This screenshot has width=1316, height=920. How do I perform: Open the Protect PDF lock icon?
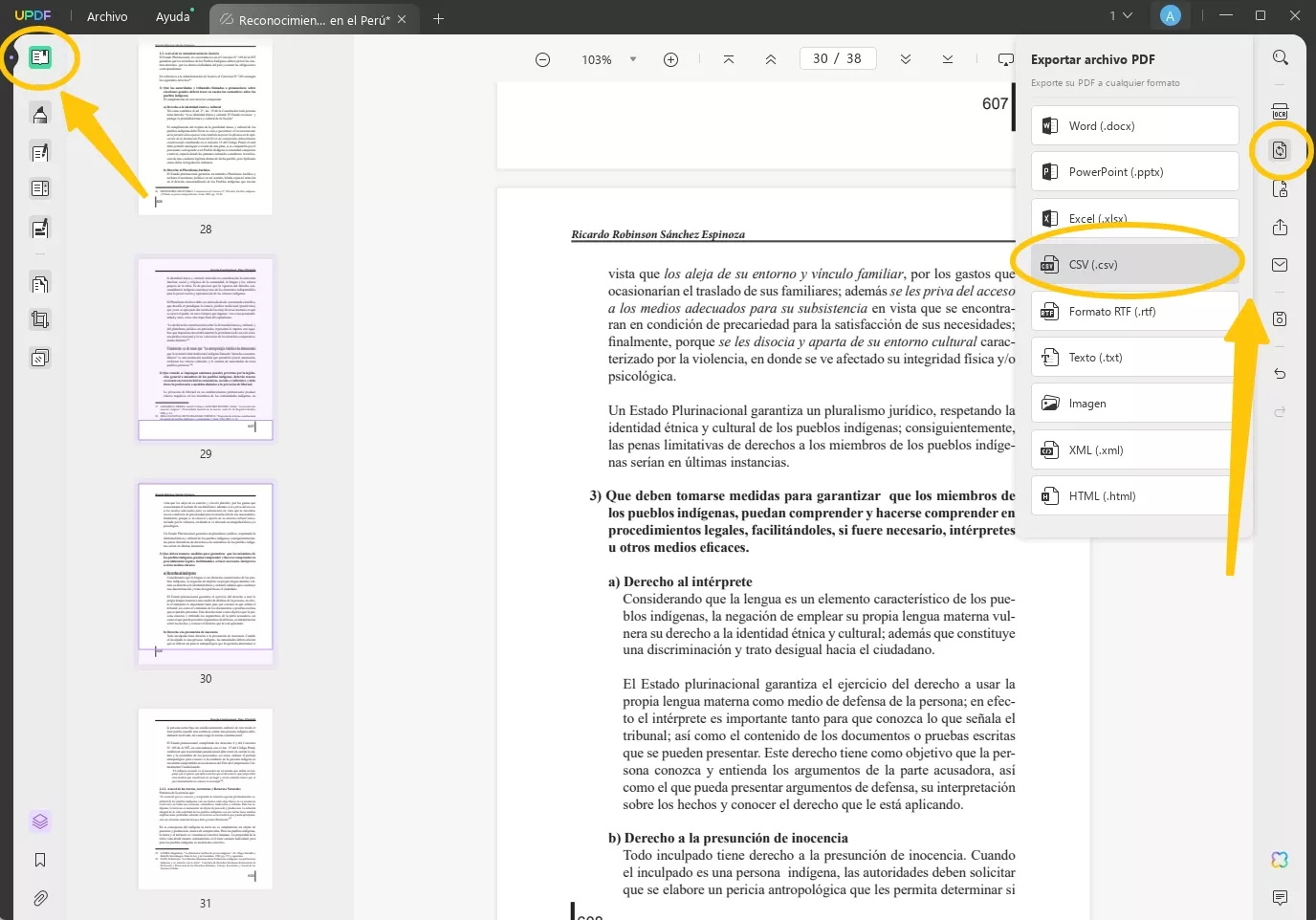coord(1280,188)
